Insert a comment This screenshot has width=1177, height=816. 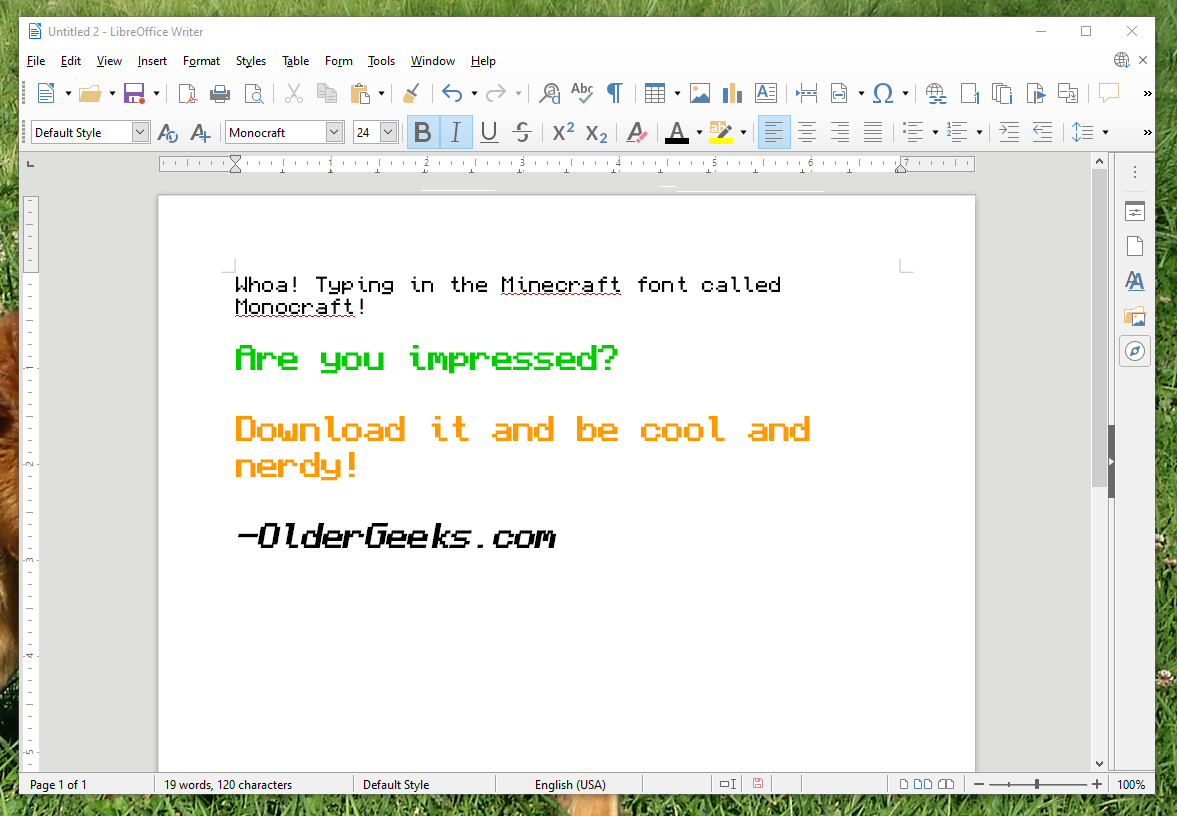pos(1109,92)
